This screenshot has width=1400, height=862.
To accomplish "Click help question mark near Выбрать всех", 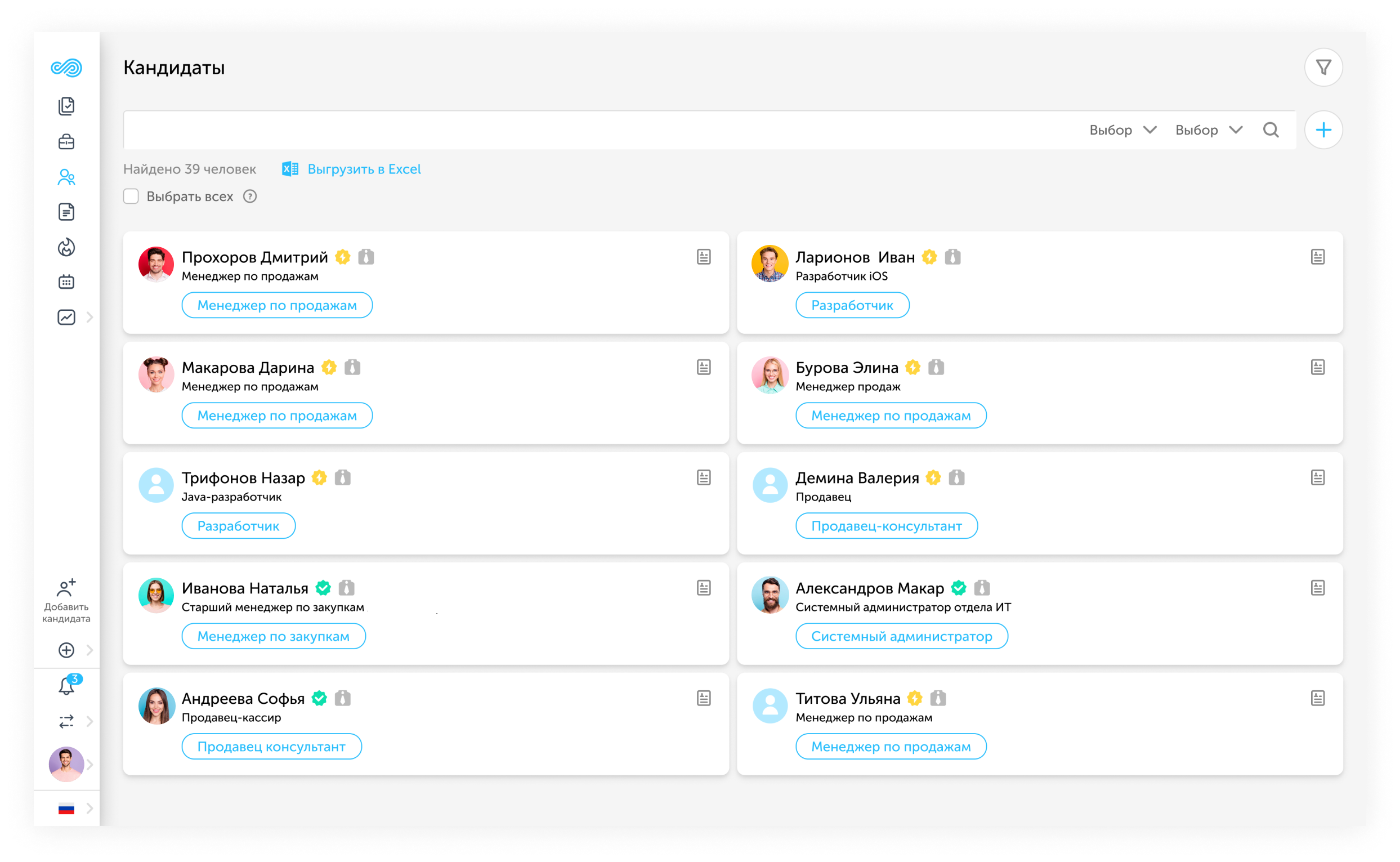I will pos(250,196).
